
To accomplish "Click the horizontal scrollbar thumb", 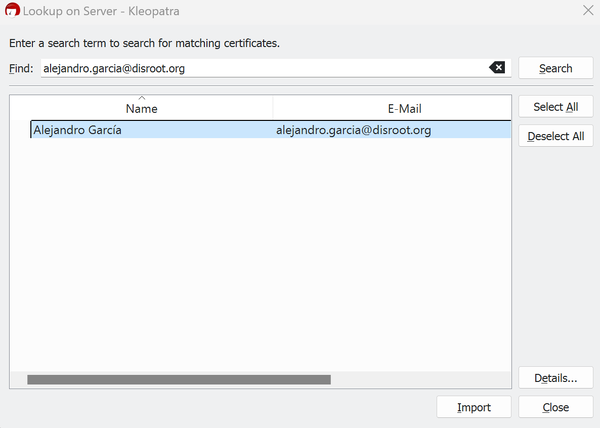I will click(178, 380).
